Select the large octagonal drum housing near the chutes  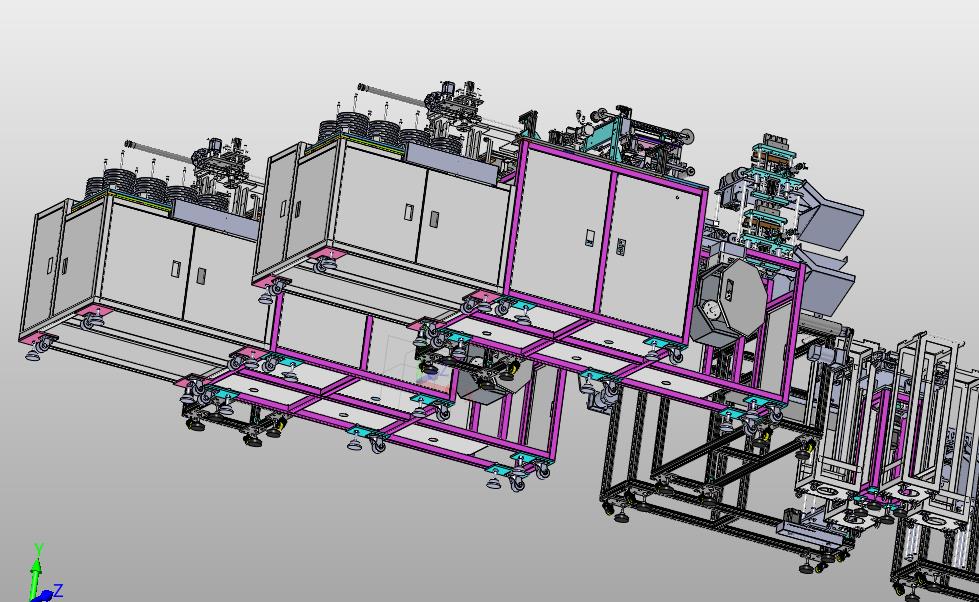coord(729,304)
